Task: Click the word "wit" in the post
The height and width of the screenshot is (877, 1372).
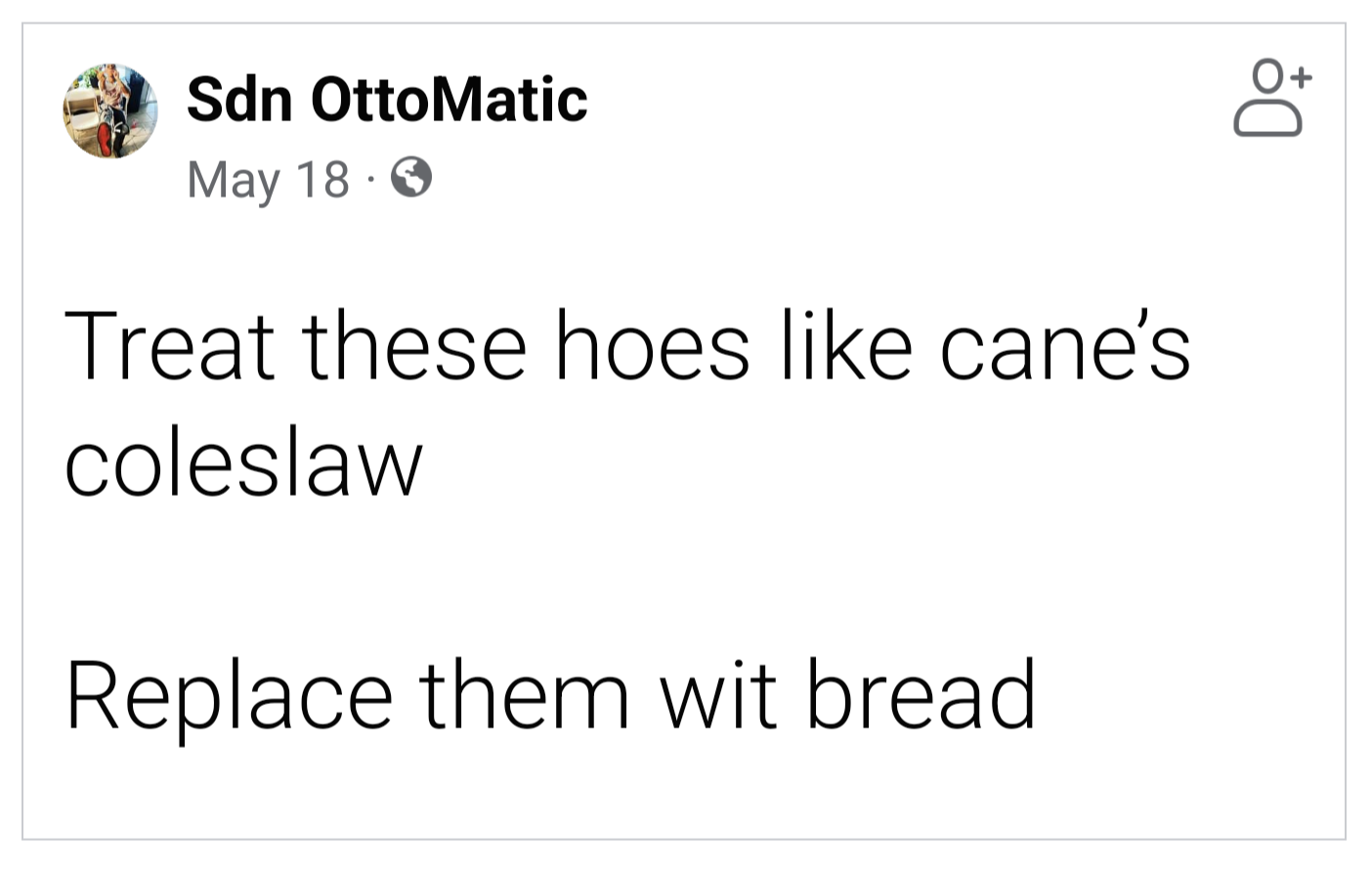Action: tap(718, 695)
